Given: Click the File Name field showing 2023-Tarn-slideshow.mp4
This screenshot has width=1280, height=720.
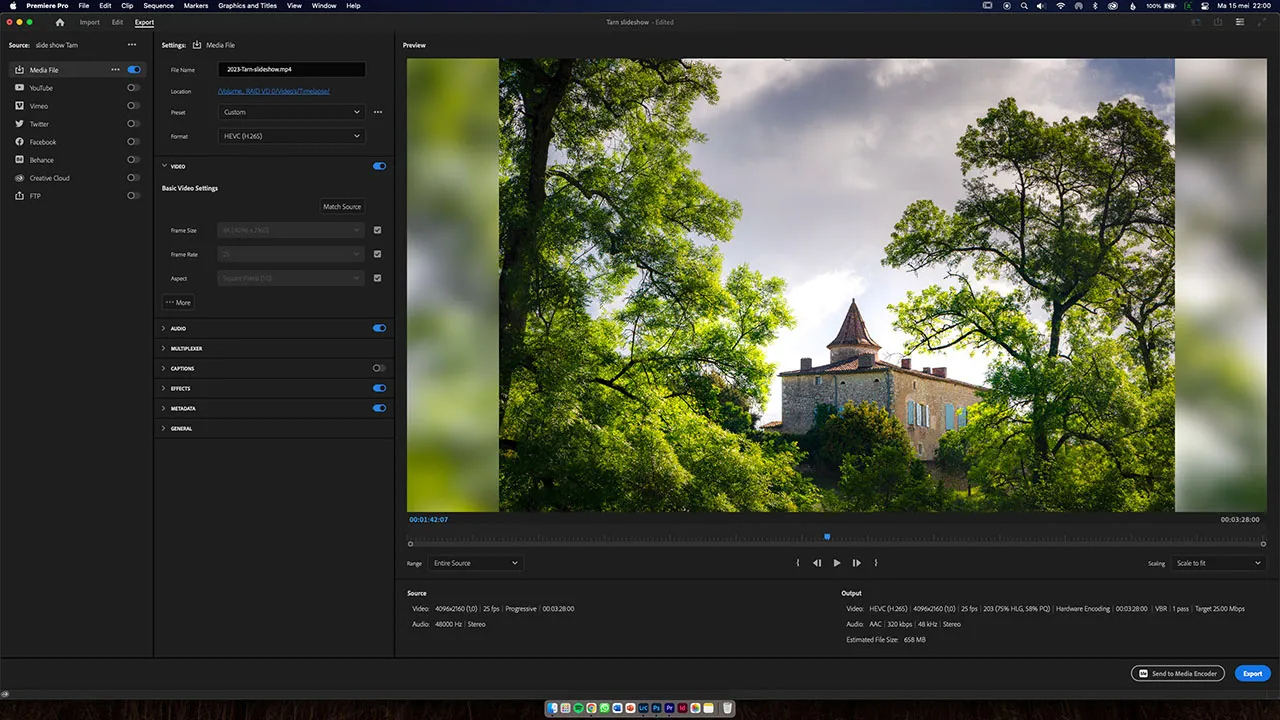Looking at the screenshot, I should point(290,69).
